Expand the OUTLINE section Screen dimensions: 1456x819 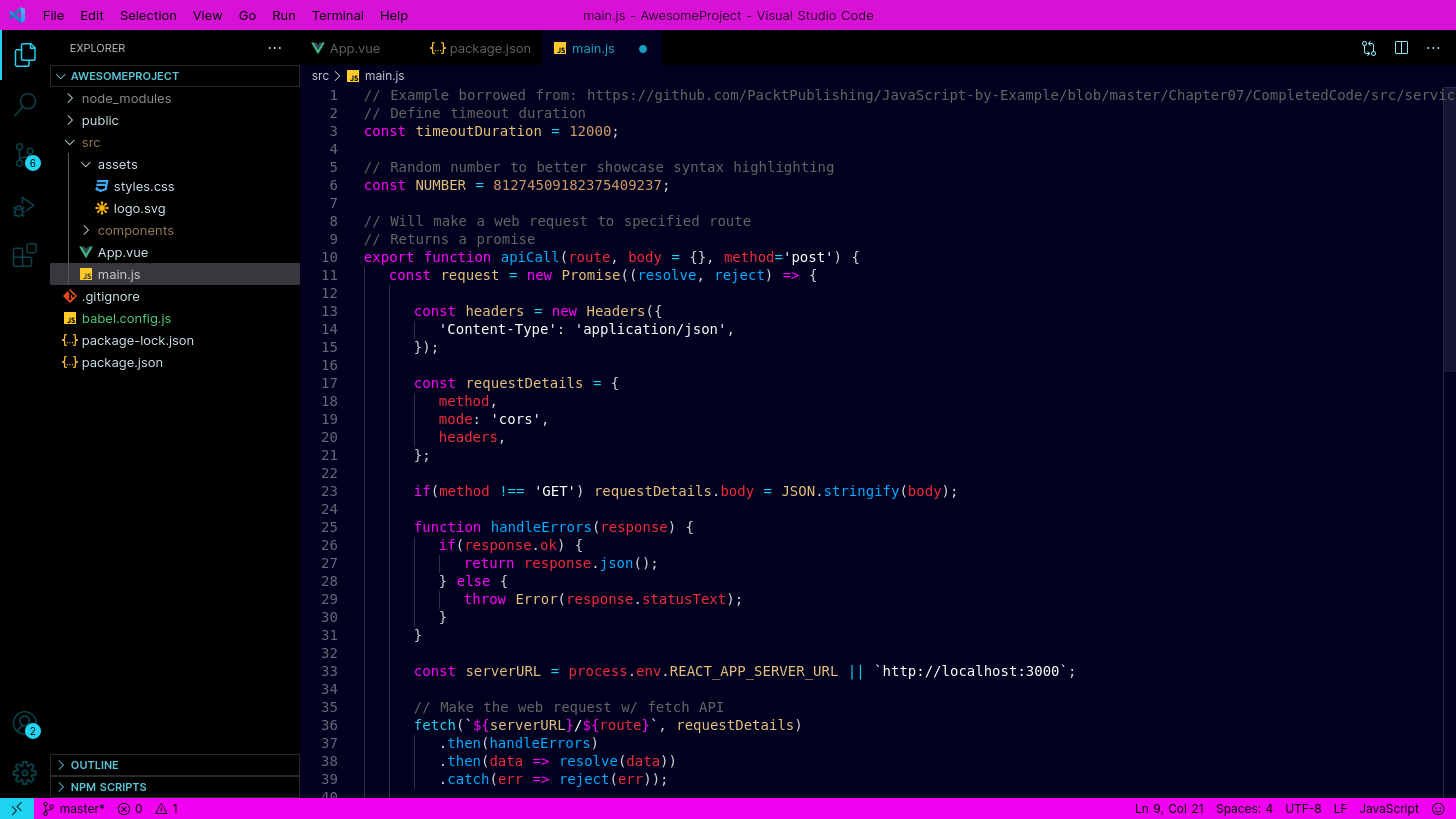(x=175, y=765)
